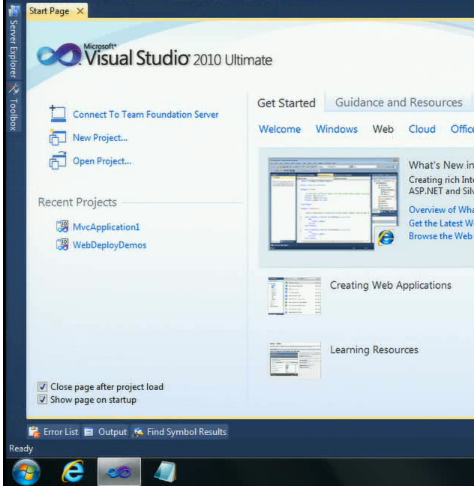This screenshot has height=488, width=474.
Task: Click the Visual Studio taskbar button
Action: pyautogui.click(x=119, y=472)
